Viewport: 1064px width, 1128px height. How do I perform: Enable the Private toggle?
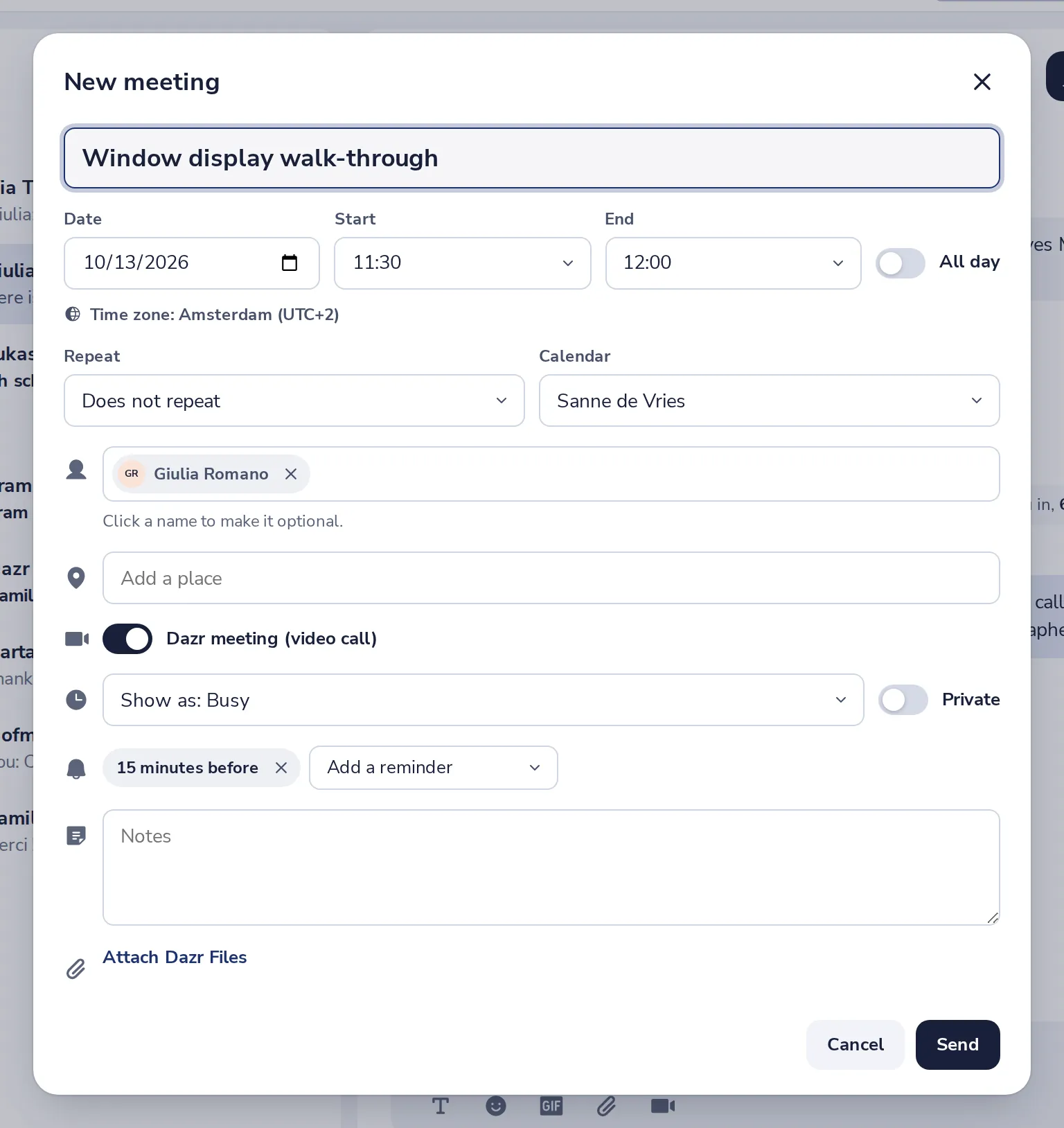pyautogui.click(x=903, y=700)
